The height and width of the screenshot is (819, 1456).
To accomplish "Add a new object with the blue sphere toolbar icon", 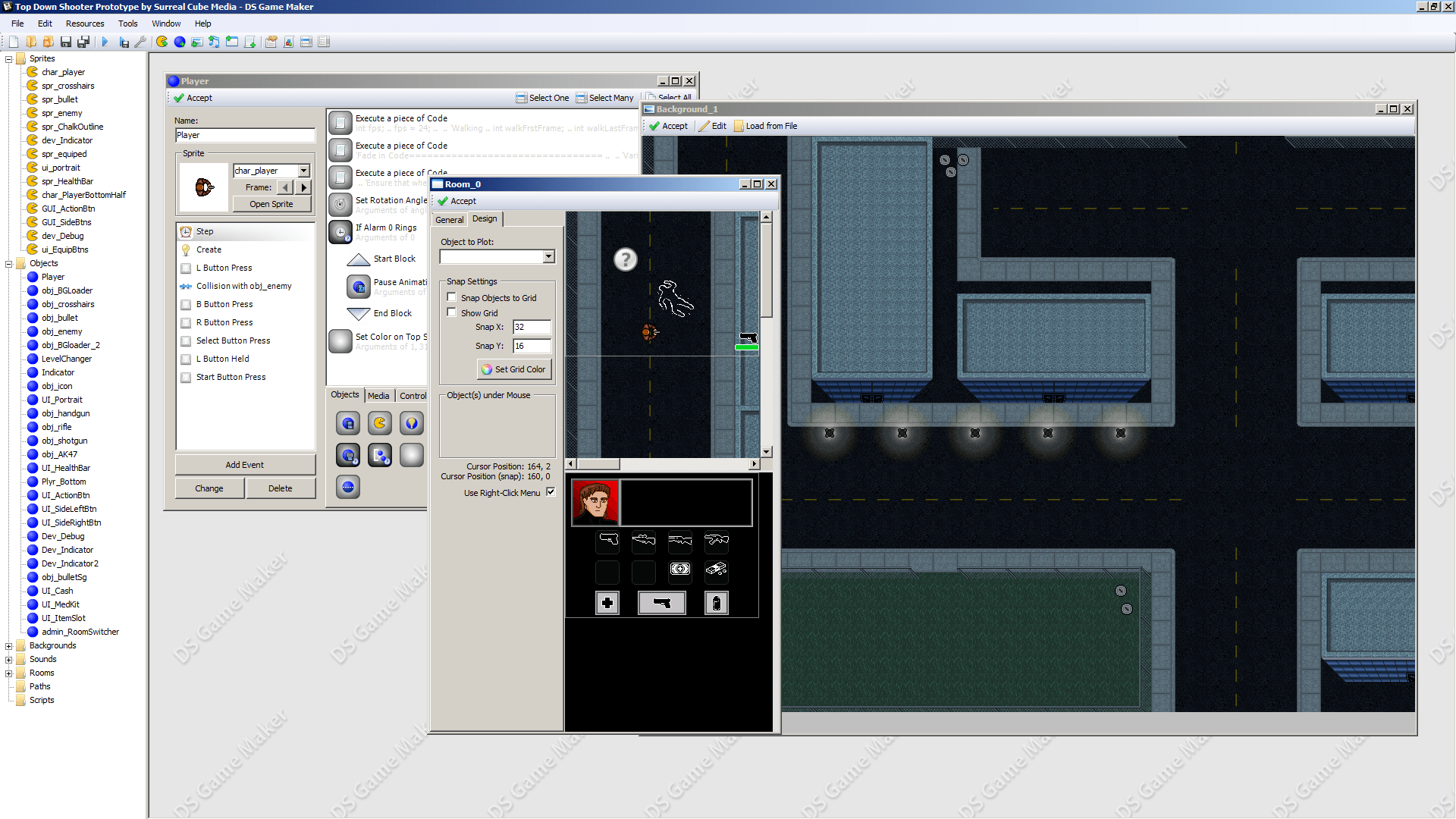I will click(x=179, y=42).
